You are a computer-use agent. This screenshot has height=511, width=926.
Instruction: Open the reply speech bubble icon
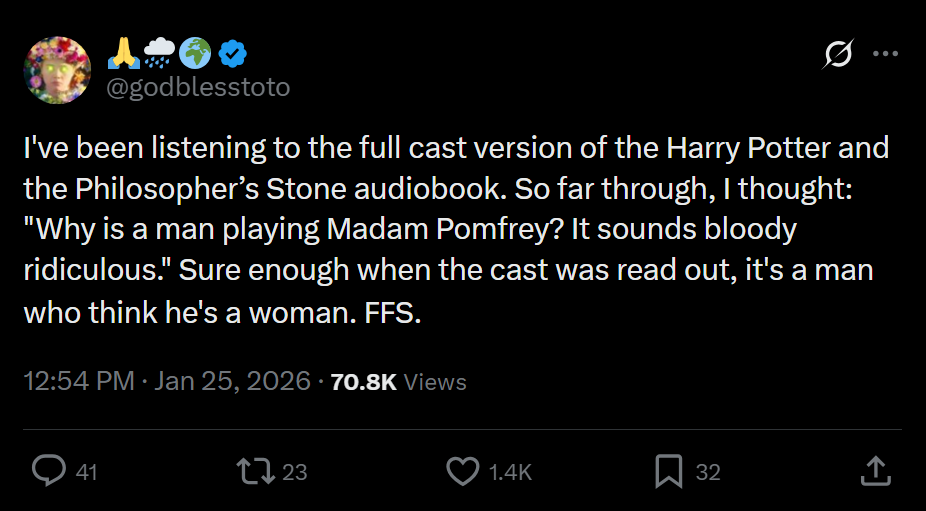[48, 471]
